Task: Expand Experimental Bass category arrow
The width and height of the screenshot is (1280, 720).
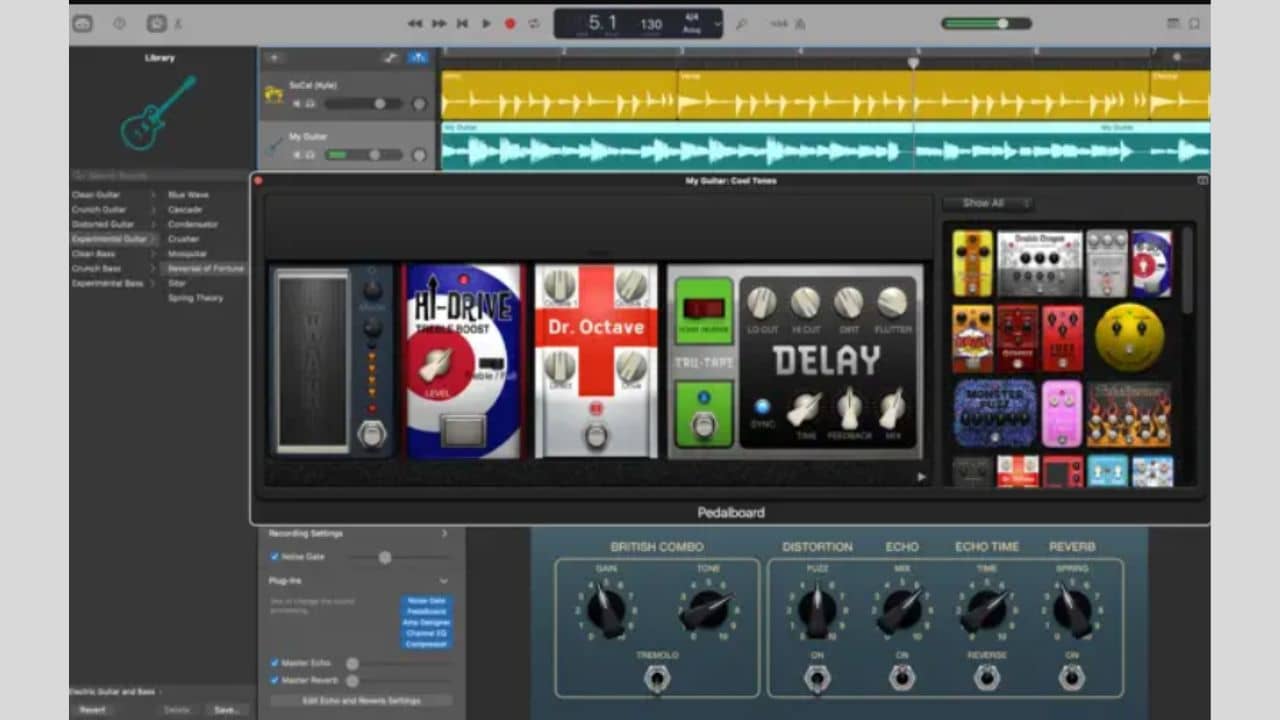Action: [153, 283]
